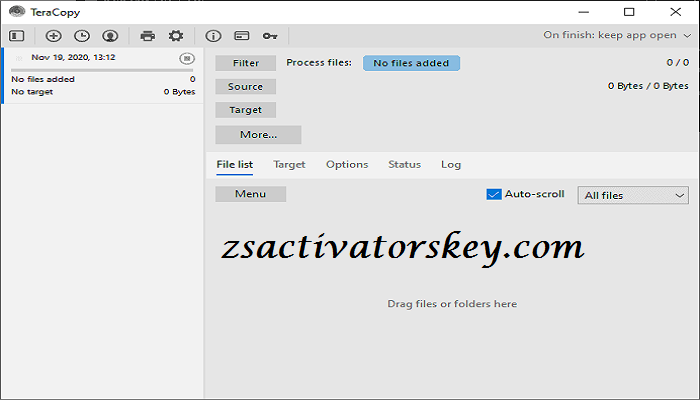Click 'Drag files or folders here' area text
This screenshot has height=400, width=700.
[452, 304]
